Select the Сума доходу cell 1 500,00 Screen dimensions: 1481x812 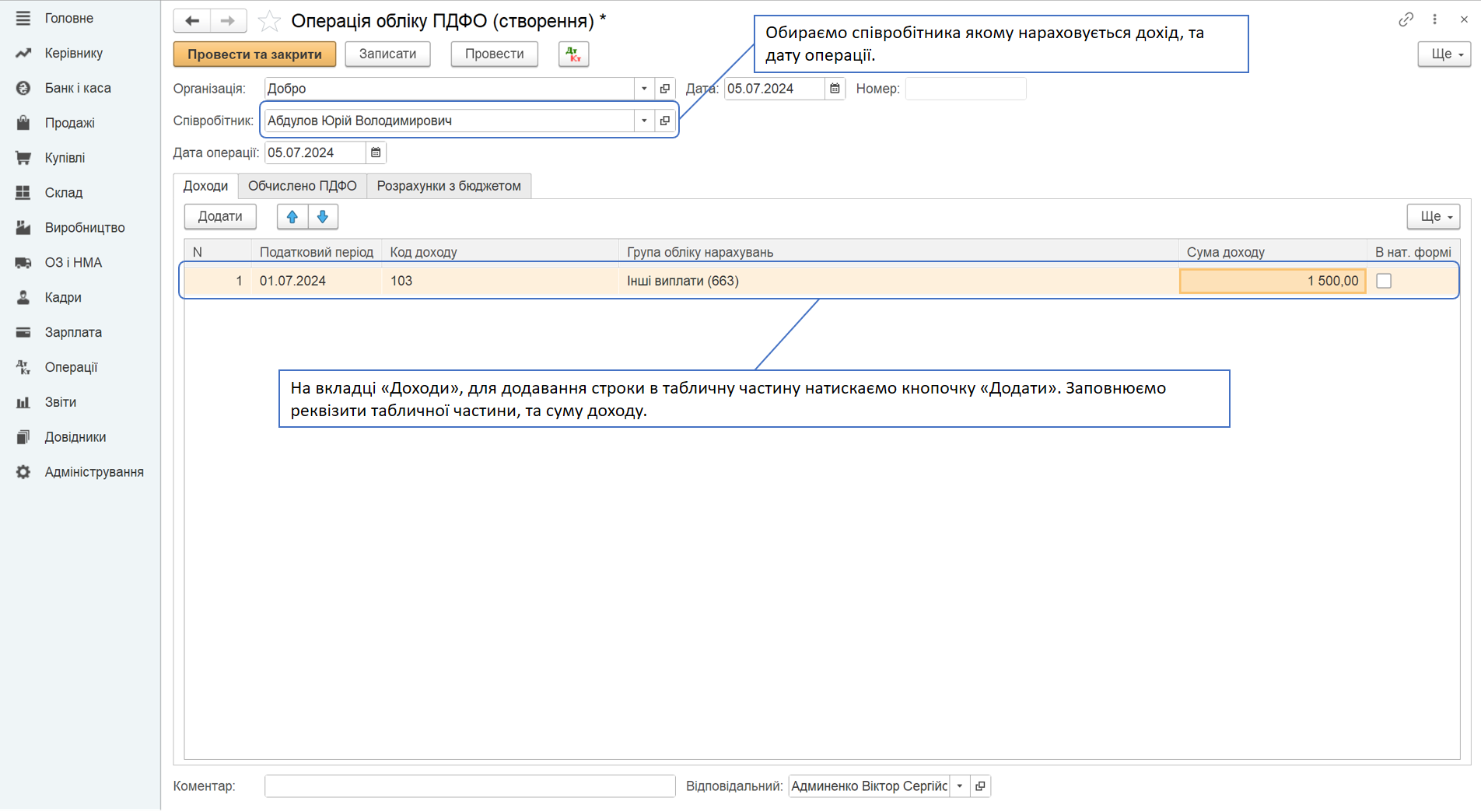tap(1273, 281)
